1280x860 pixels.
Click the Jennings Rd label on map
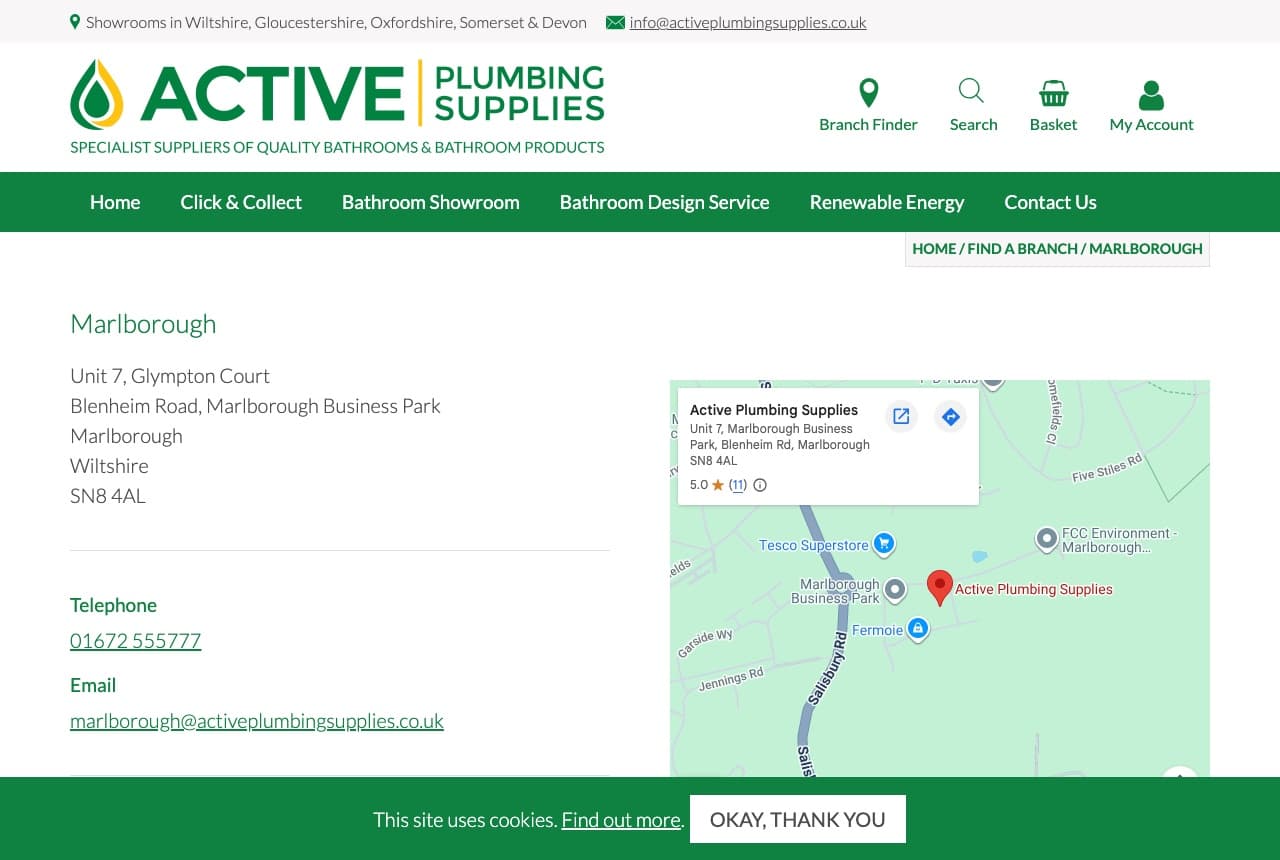pos(731,679)
